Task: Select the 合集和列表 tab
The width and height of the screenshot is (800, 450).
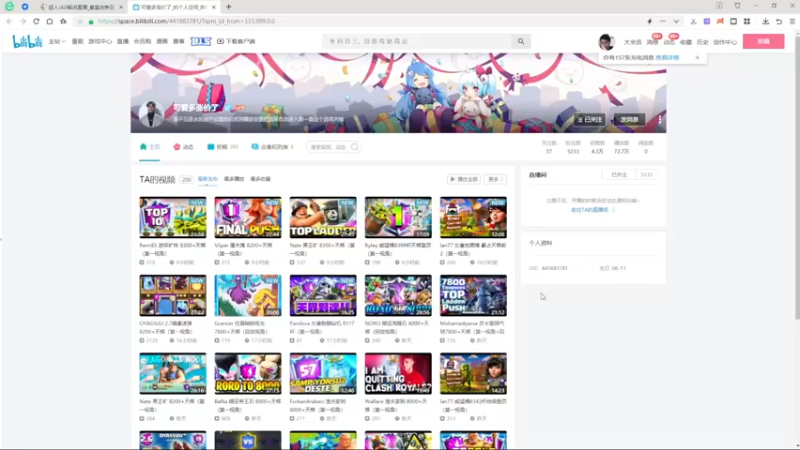Action: tap(272, 147)
